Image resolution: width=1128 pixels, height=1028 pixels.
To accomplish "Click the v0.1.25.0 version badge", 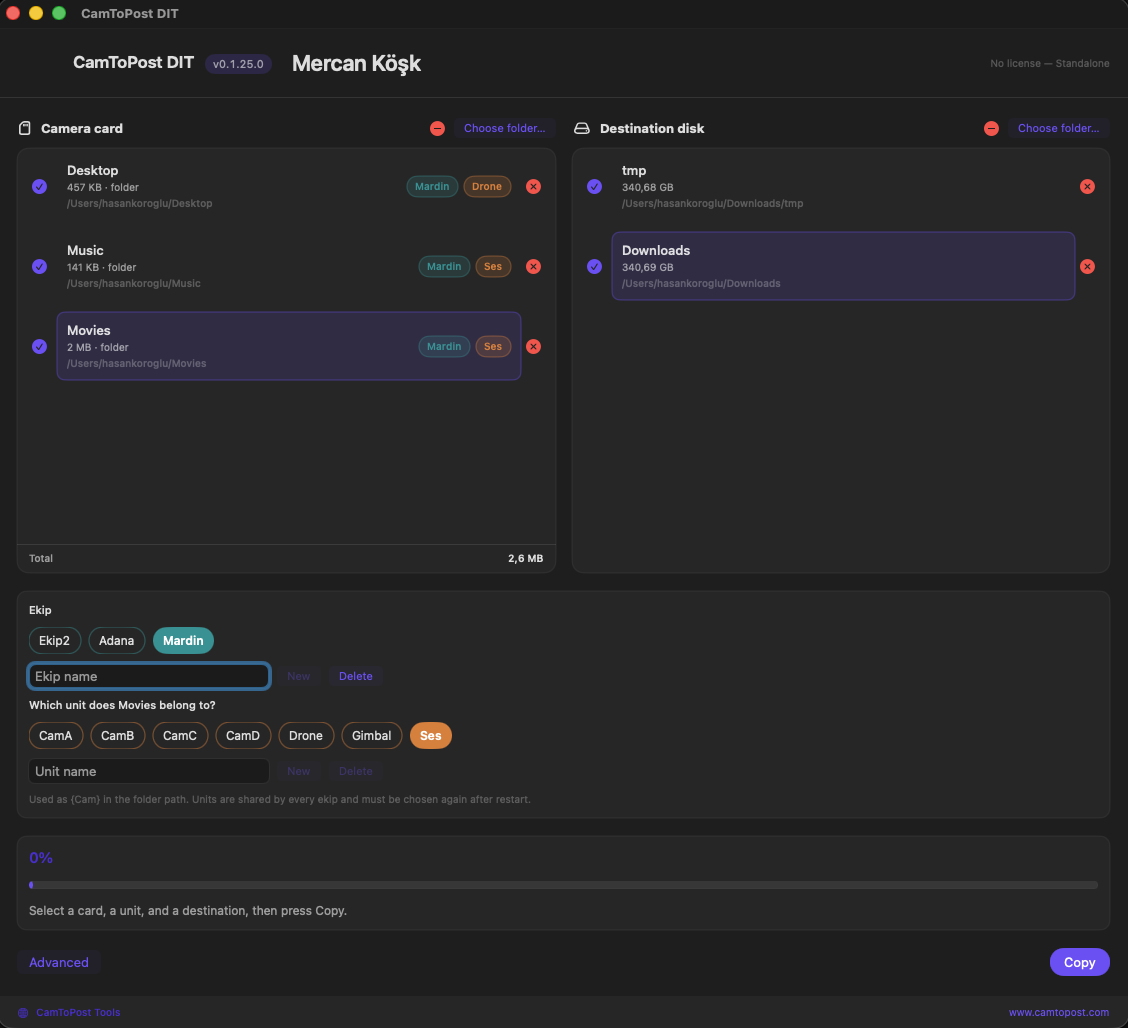I will [x=238, y=64].
